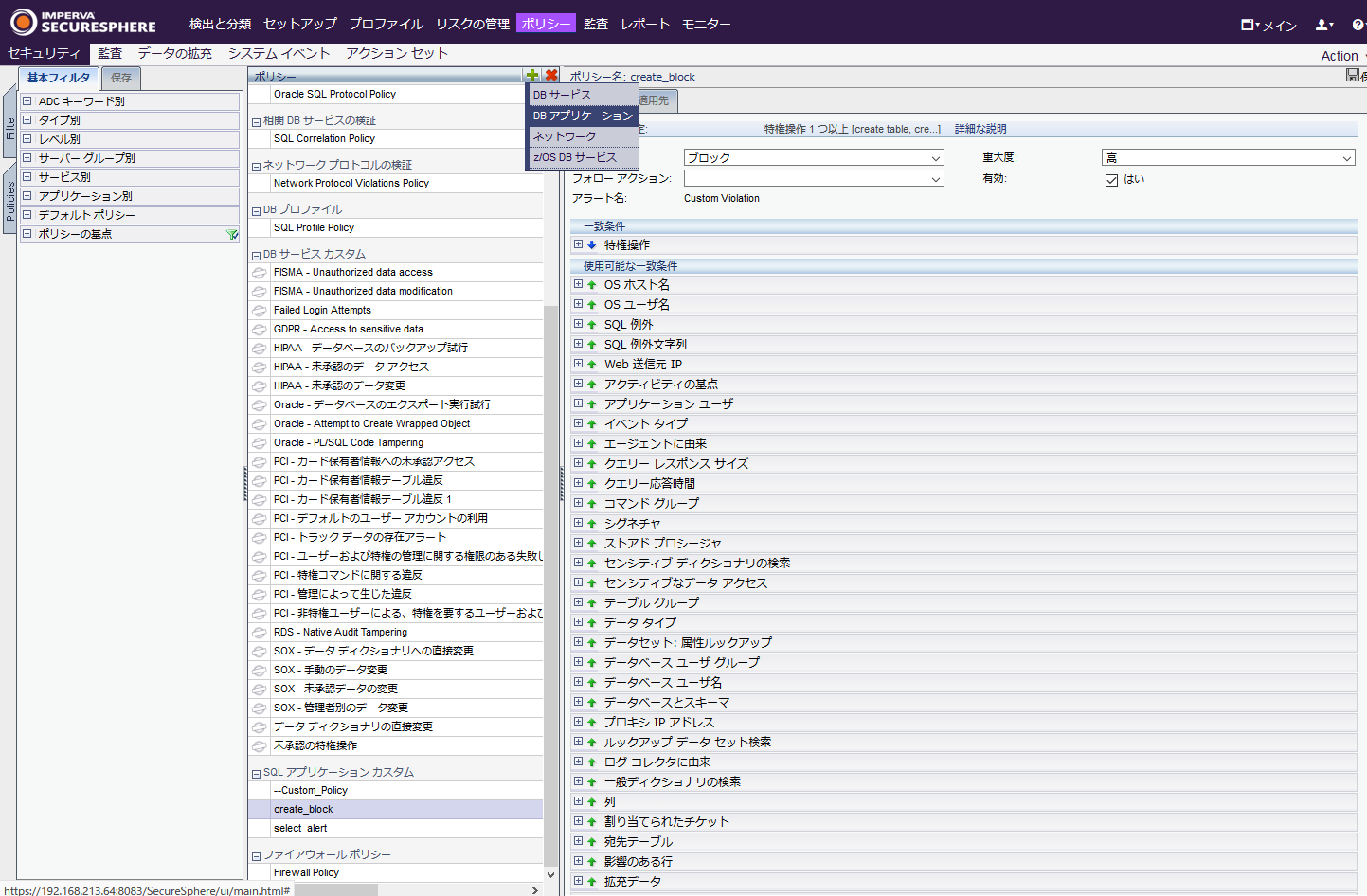This screenshot has width=1367, height=896.
Task: Expand the 特権操作 match criterion
Action: [578, 244]
